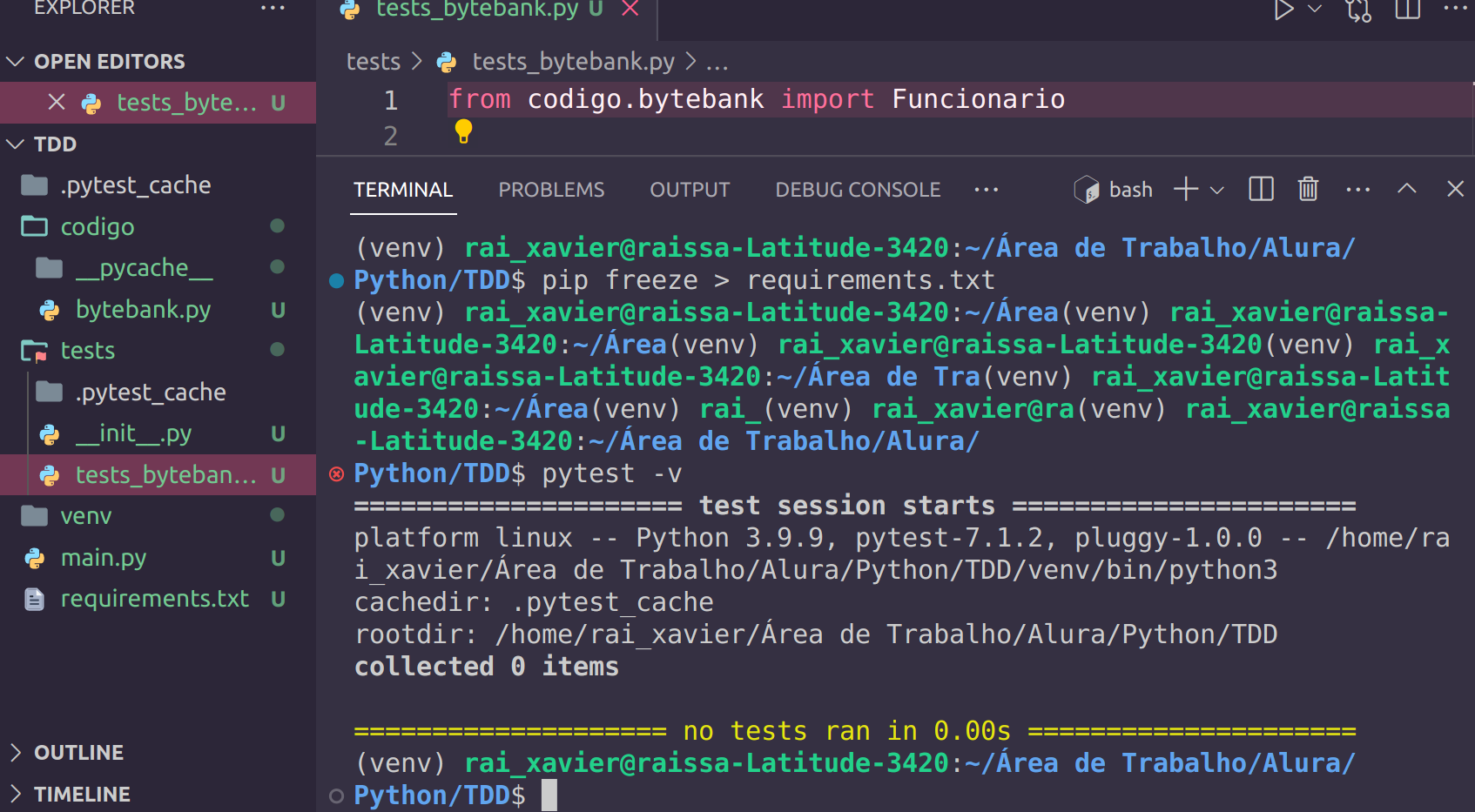Open main.py file
Viewport: 1475px width, 812px height.
click(103, 558)
